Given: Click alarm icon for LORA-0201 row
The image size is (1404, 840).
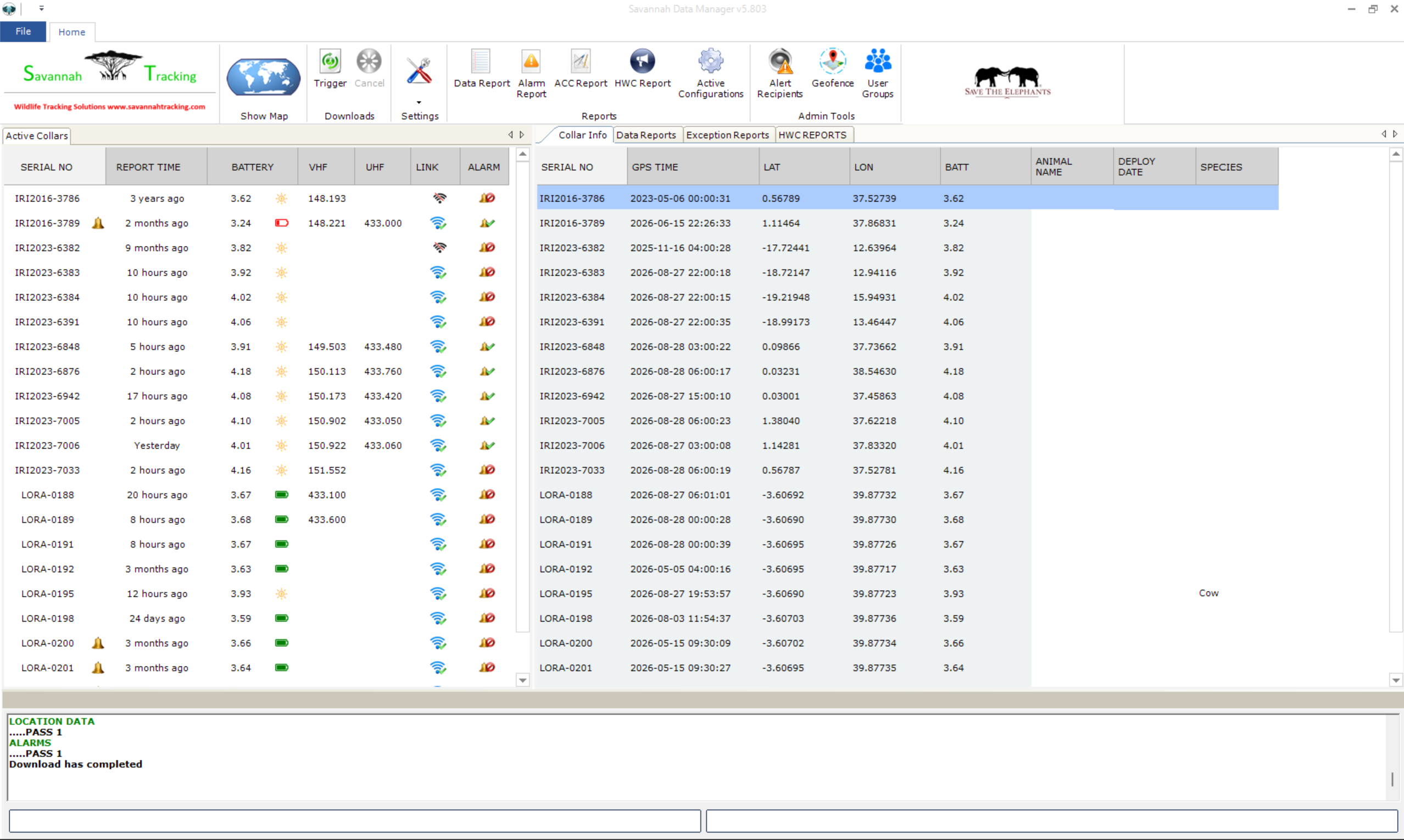Looking at the screenshot, I should click(487, 668).
